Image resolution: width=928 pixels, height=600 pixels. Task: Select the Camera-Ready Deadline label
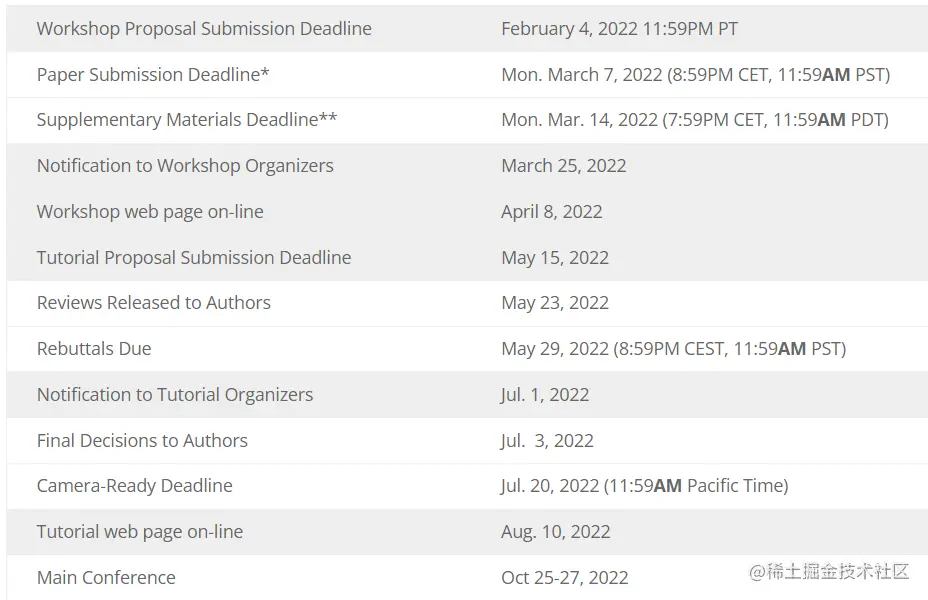(x=135, y=486)
